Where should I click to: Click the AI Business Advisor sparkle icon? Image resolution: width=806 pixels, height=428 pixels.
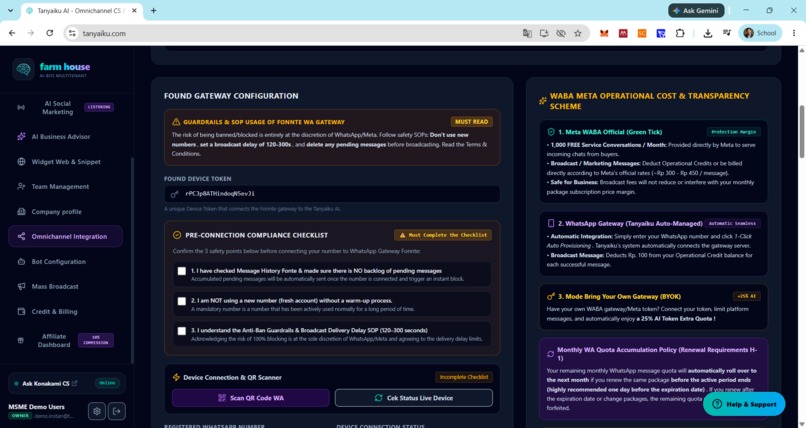[x=21, y=137]
